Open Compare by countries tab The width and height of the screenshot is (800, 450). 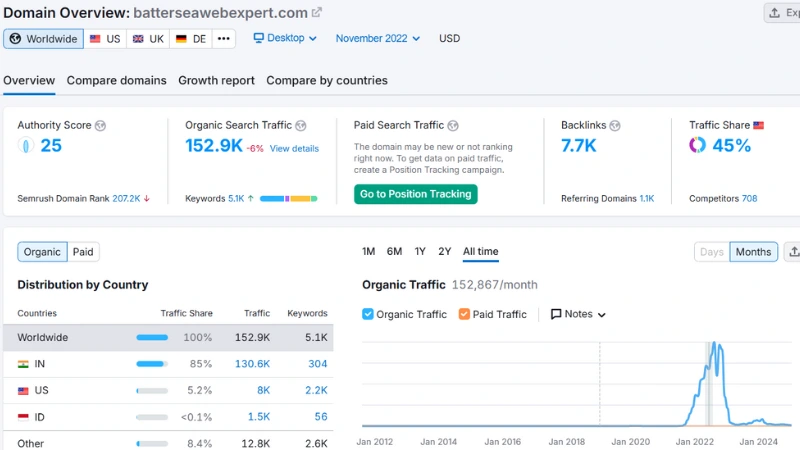tap(327, 81)
